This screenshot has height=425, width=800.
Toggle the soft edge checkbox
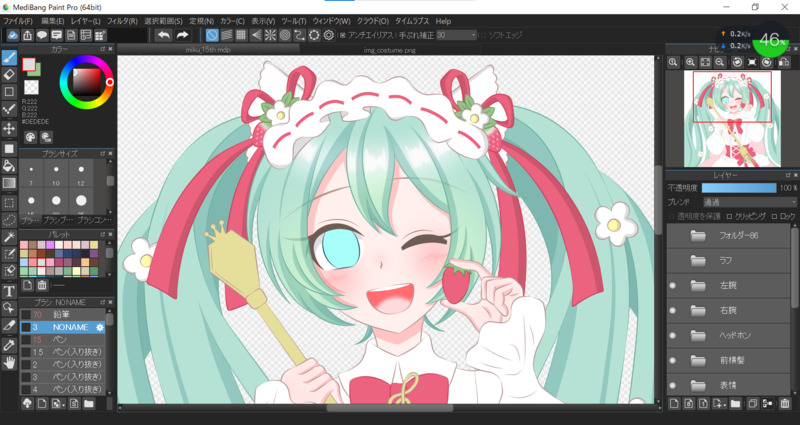tap(483, 35)
